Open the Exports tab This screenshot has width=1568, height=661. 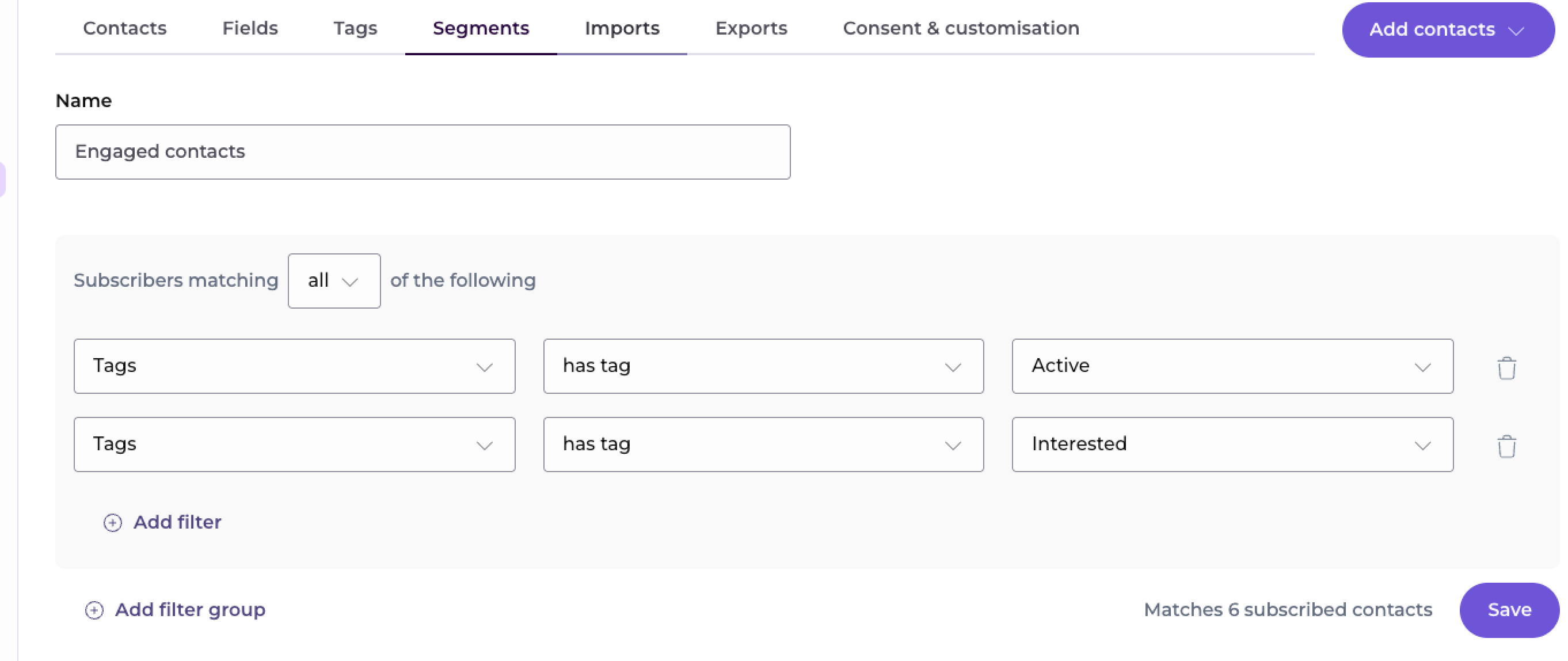coord(751,28)
